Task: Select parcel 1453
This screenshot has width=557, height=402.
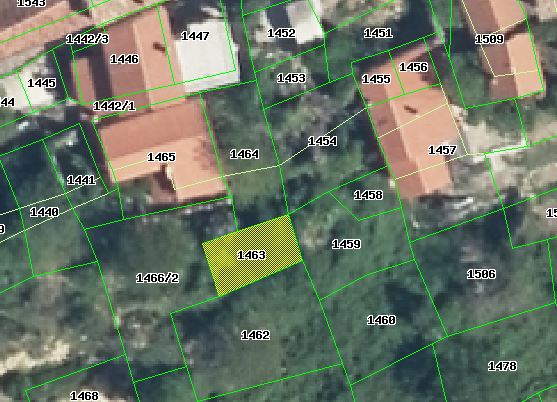Action: click(291, 78)
